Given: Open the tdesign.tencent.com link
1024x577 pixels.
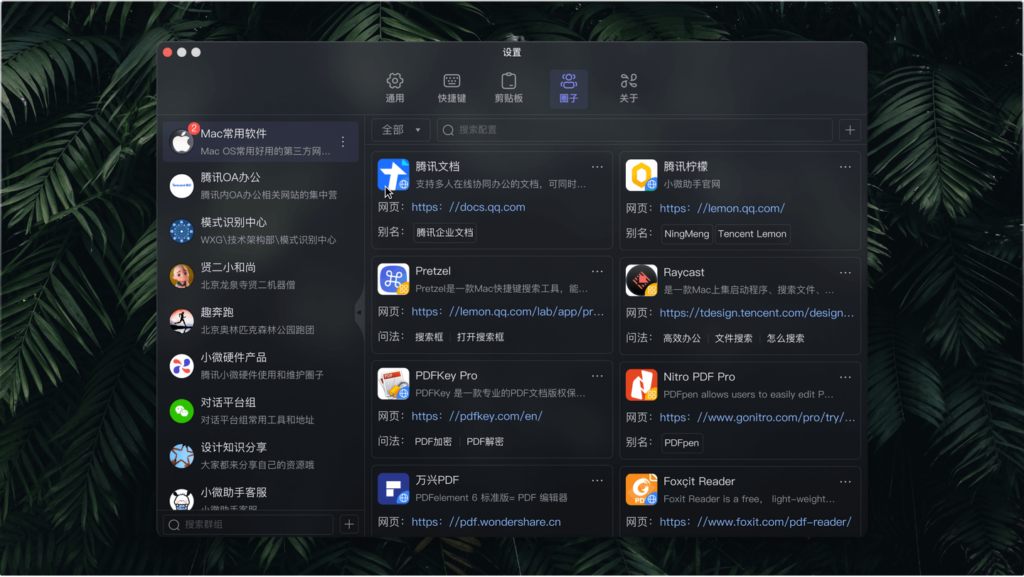Looking at the screenshot, I should pyautogui.click(x=757, y=313).
